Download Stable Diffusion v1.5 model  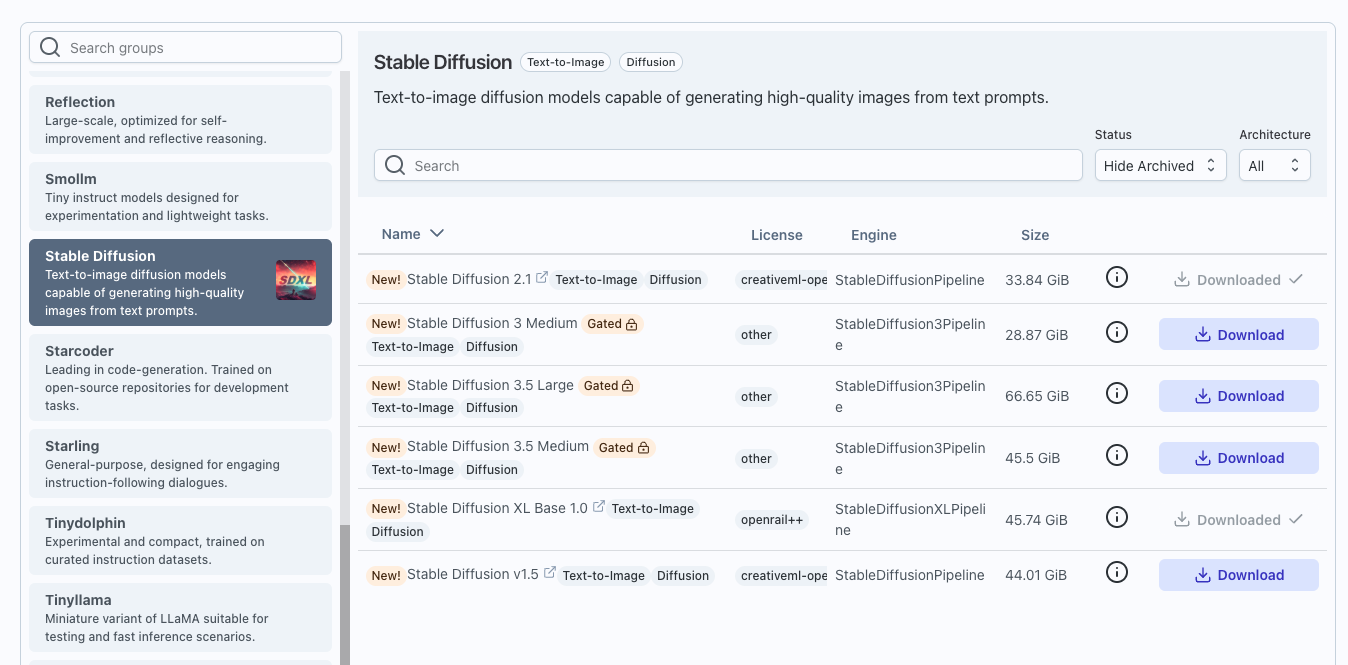[1238, 575]
